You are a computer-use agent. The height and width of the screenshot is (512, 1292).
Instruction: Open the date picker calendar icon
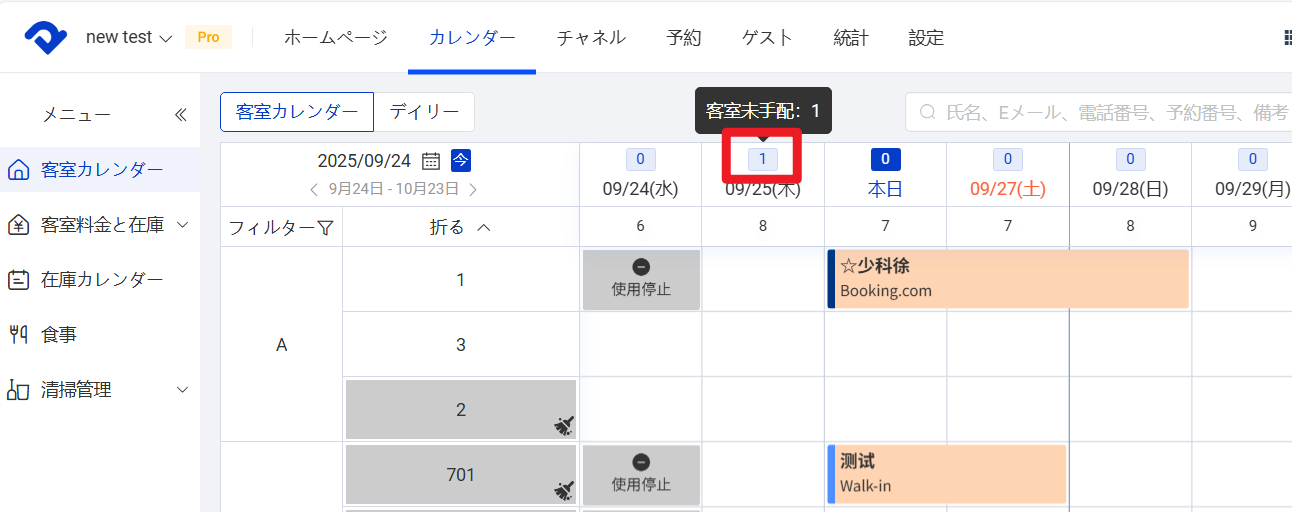pyautogui.click(x=431, y=160)
